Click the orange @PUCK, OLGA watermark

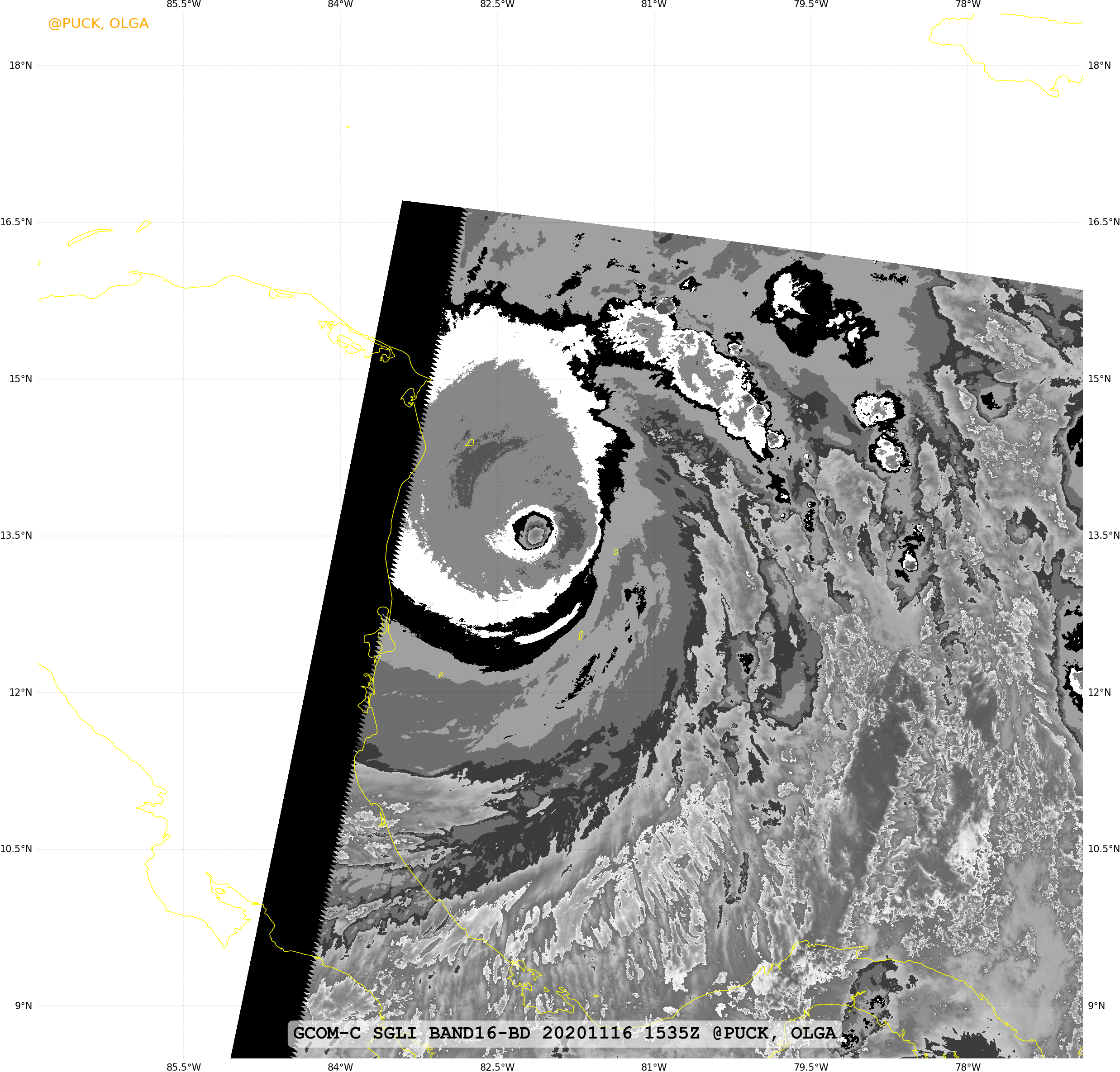pos(98,24)
